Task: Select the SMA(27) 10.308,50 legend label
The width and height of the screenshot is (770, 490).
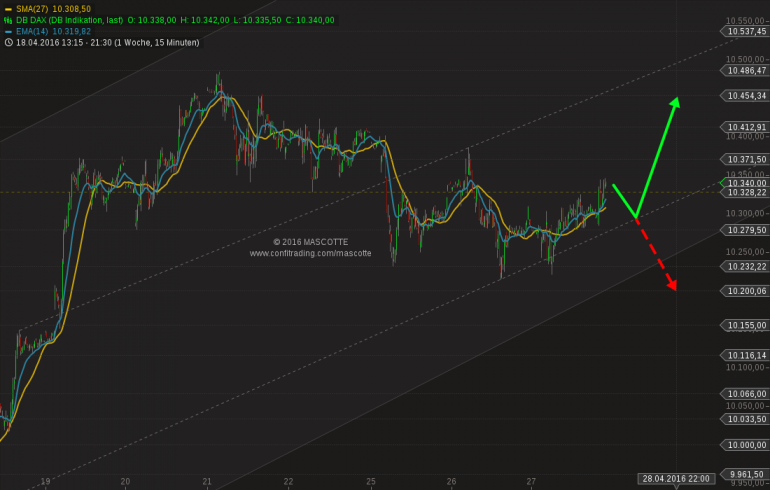Action: 54,9
